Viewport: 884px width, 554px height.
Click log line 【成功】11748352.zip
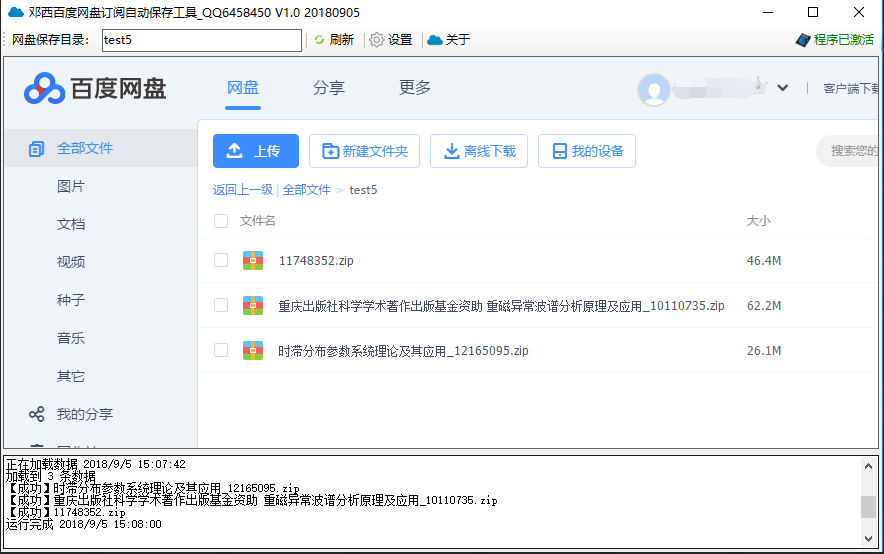[x=66, y=512]
